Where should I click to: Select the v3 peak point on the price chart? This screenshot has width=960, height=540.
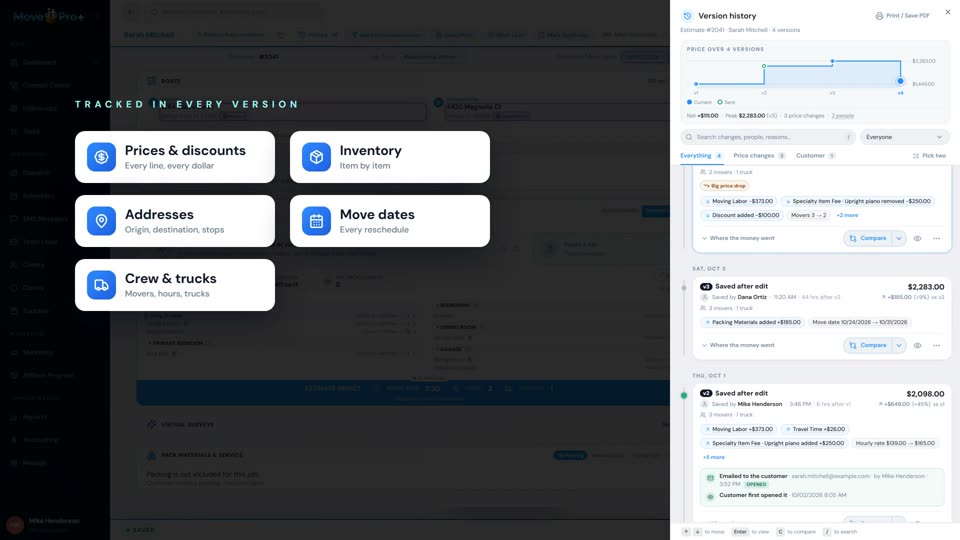click(832, 61)
